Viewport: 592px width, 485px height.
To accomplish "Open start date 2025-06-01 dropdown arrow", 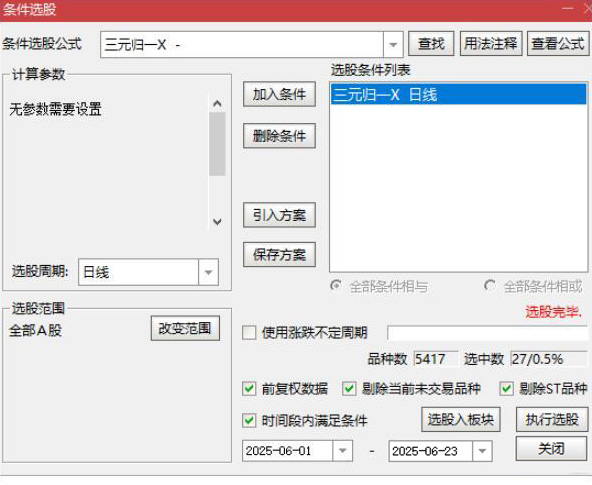I will [342, 451].
